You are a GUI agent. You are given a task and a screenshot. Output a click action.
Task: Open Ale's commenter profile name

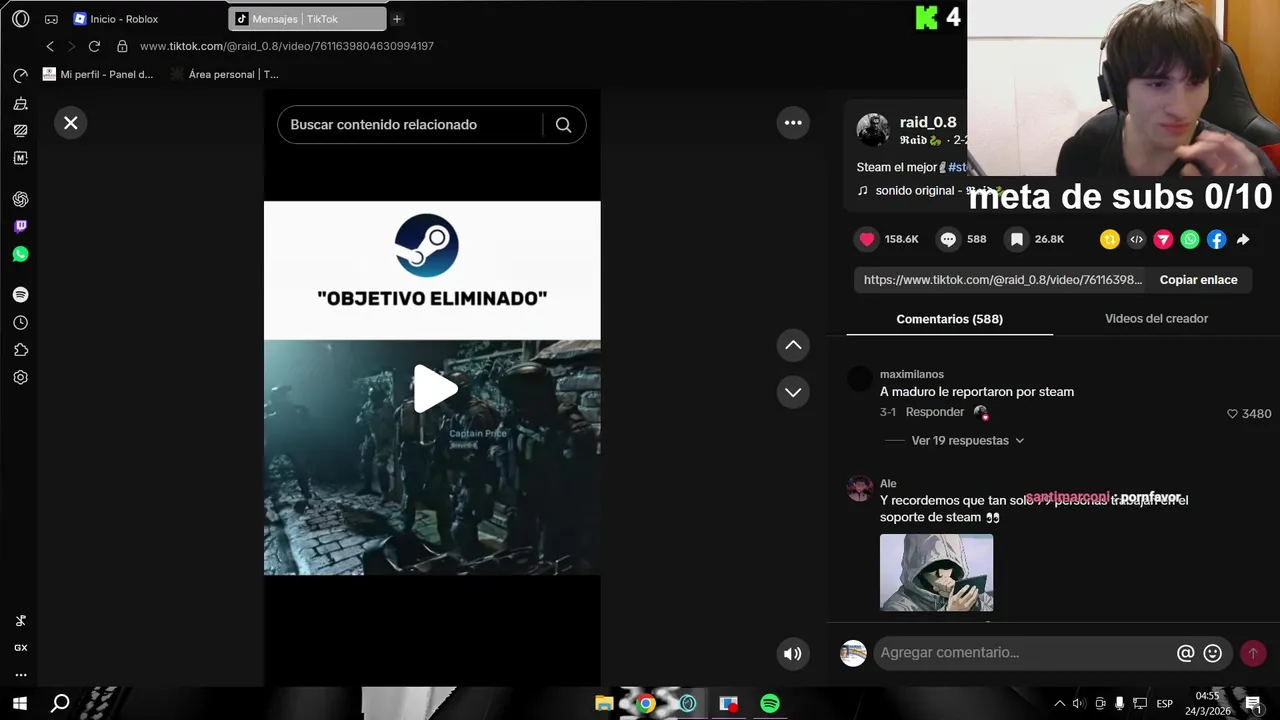pyautogui.click(x=888, y=484)
